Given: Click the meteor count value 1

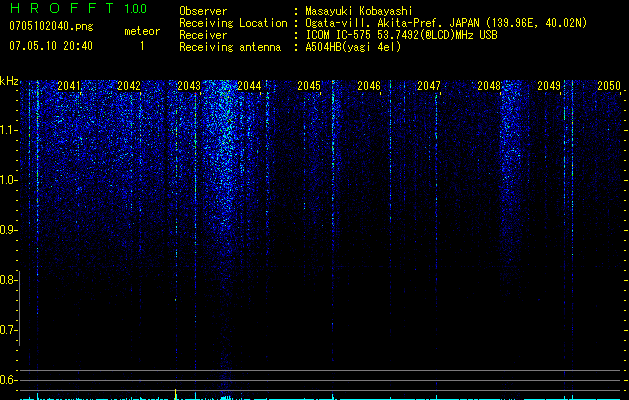Looking at the screenshot, I should pos(142,46).
